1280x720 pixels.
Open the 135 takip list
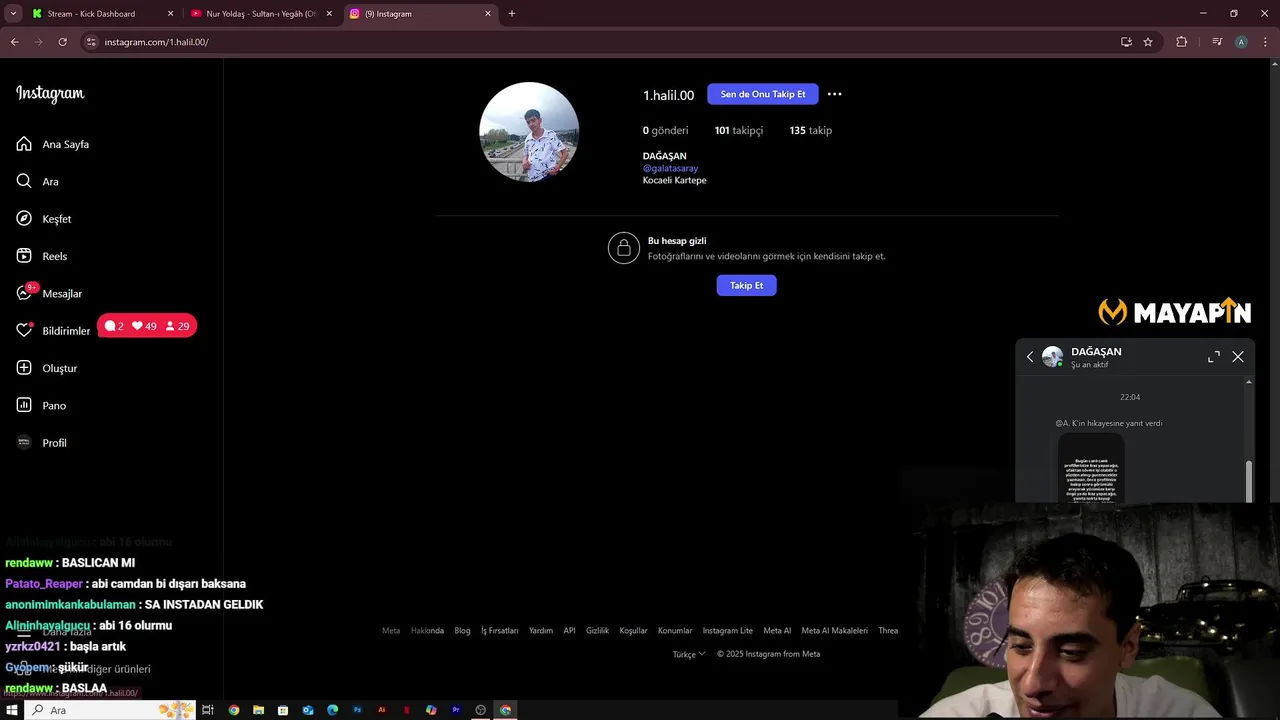click(x=811, y=130)
